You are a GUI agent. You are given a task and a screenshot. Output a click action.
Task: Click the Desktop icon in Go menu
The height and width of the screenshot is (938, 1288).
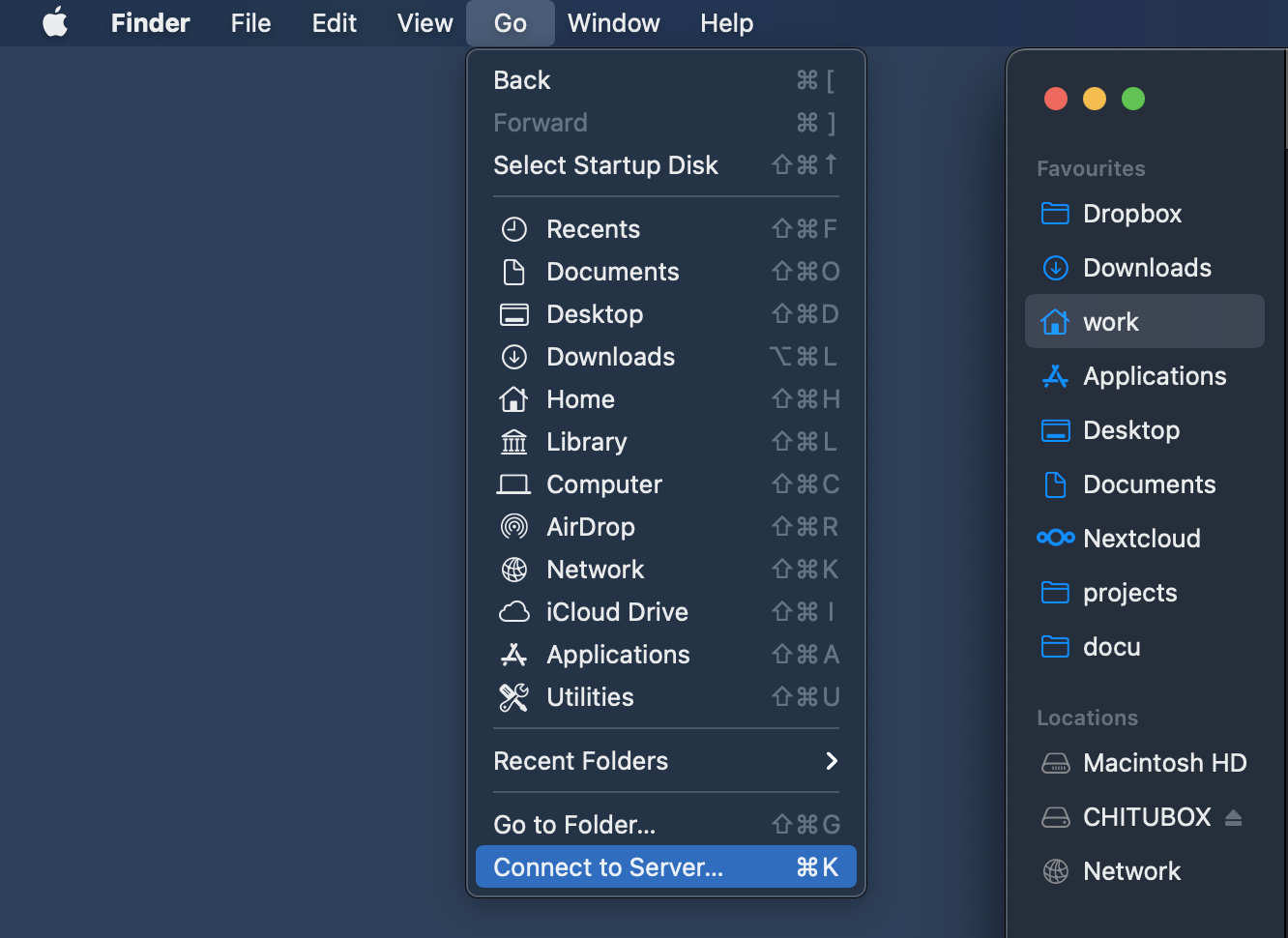(x=514, y=314)
